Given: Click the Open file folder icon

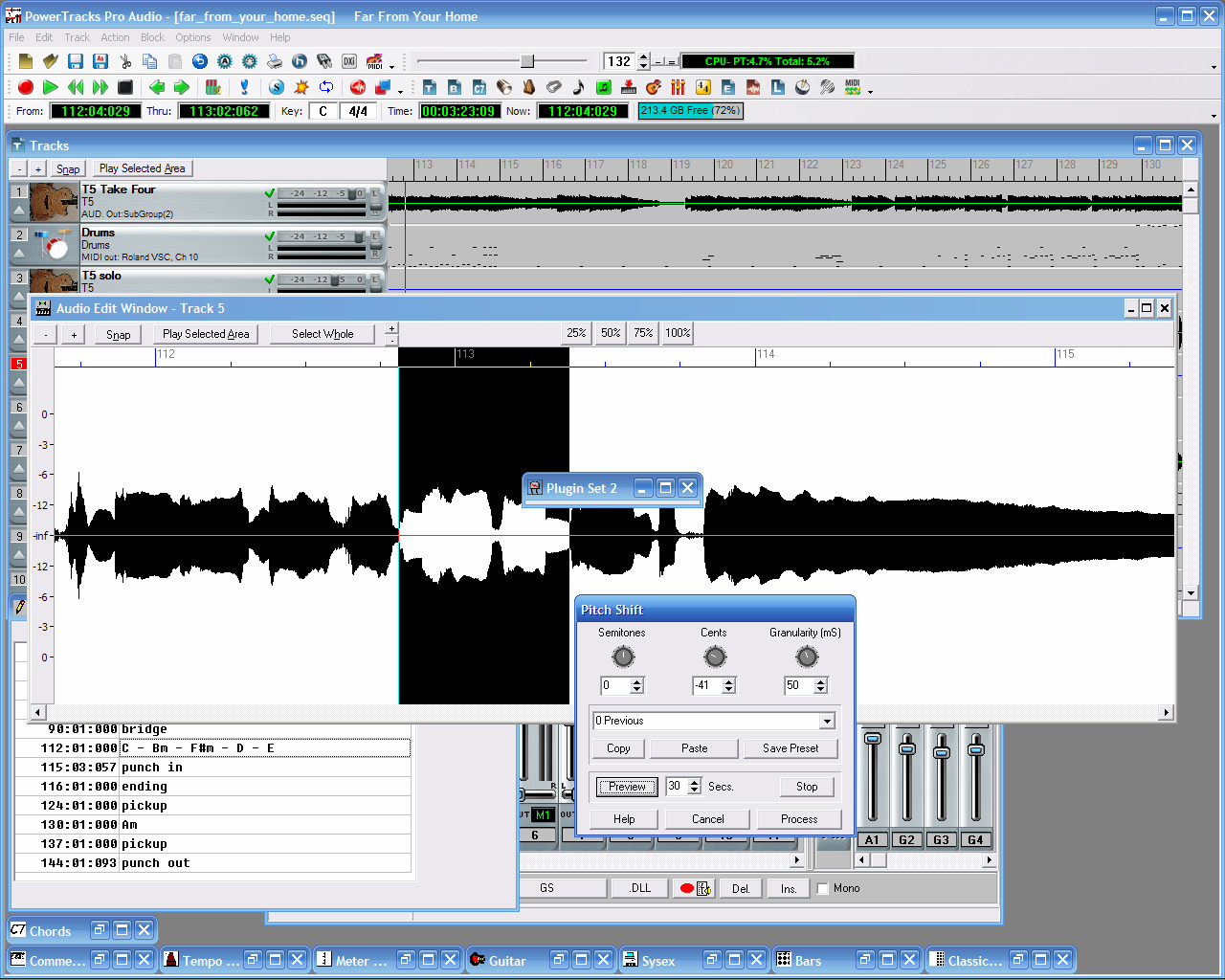Looking at the screenshot, I should (51, 61).
